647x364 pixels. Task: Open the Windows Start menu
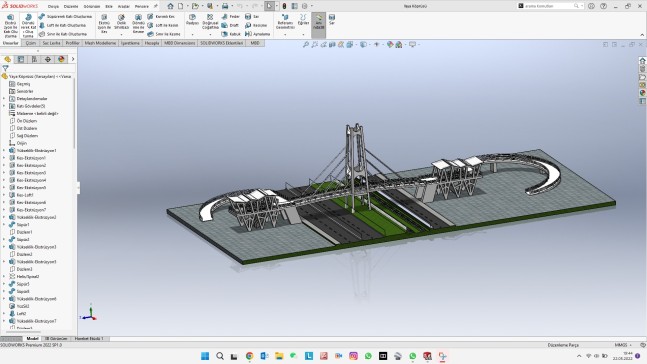pyautogui.click(x=205, y=356)
